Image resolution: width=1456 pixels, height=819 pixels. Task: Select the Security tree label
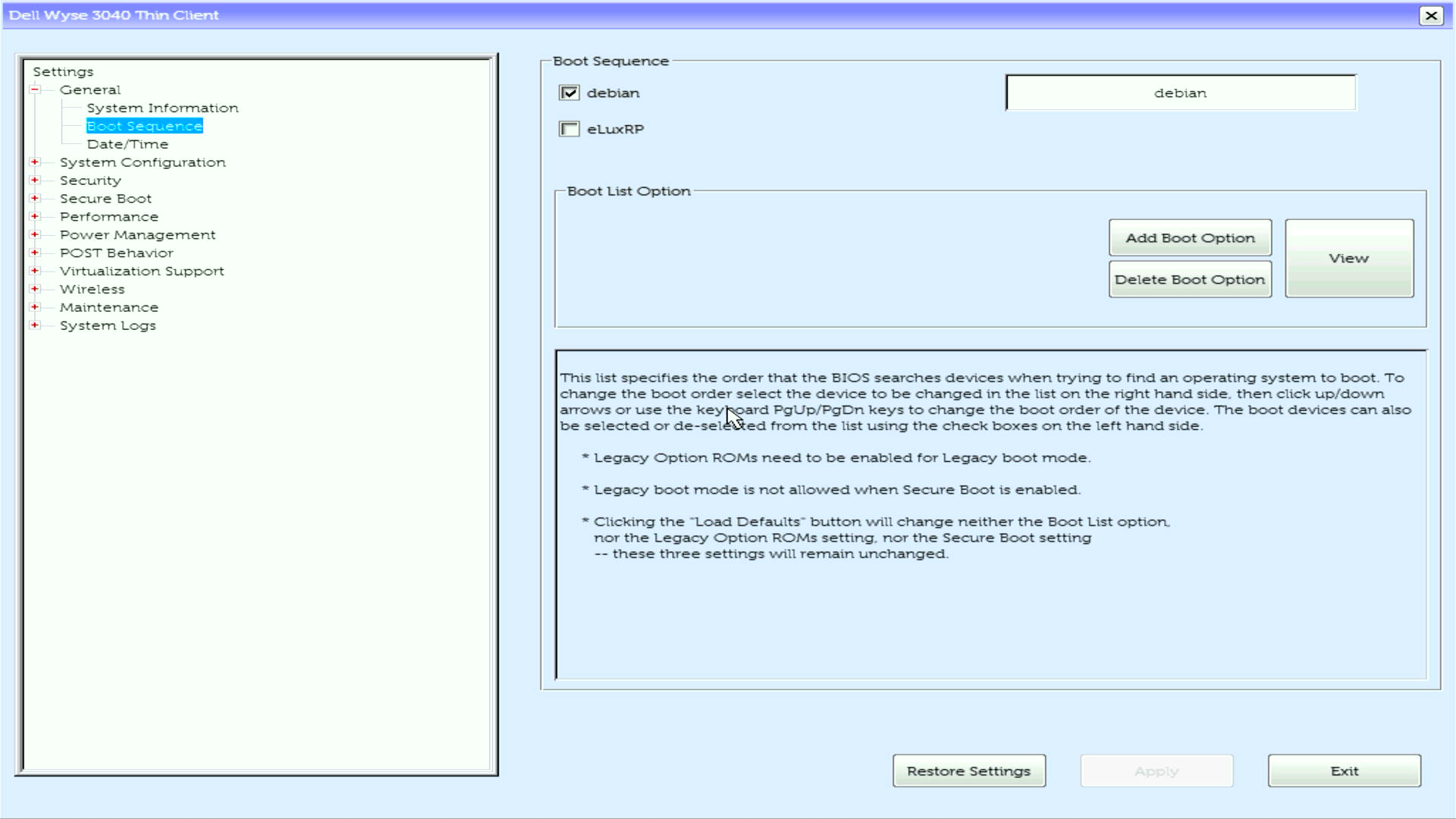coord(90,180)
